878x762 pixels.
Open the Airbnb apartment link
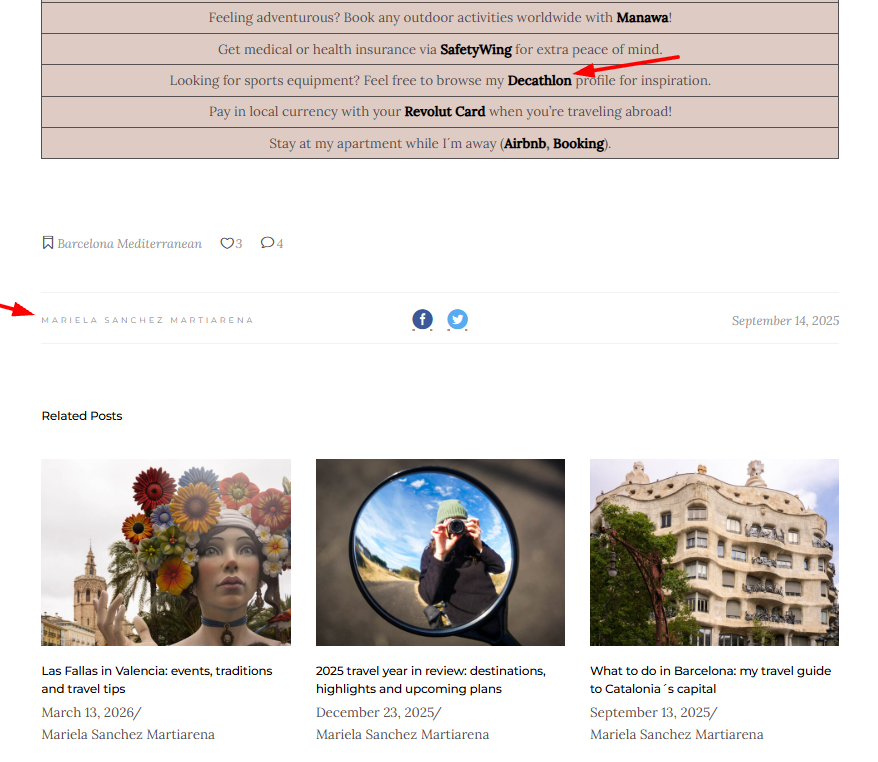525,144
